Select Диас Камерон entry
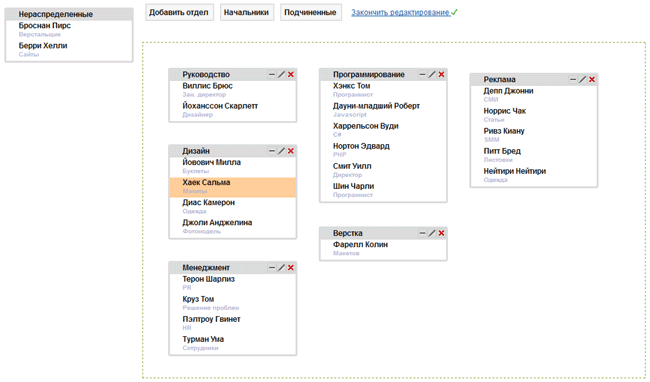This screenshot has width=650, height=382. pos(233,207)
